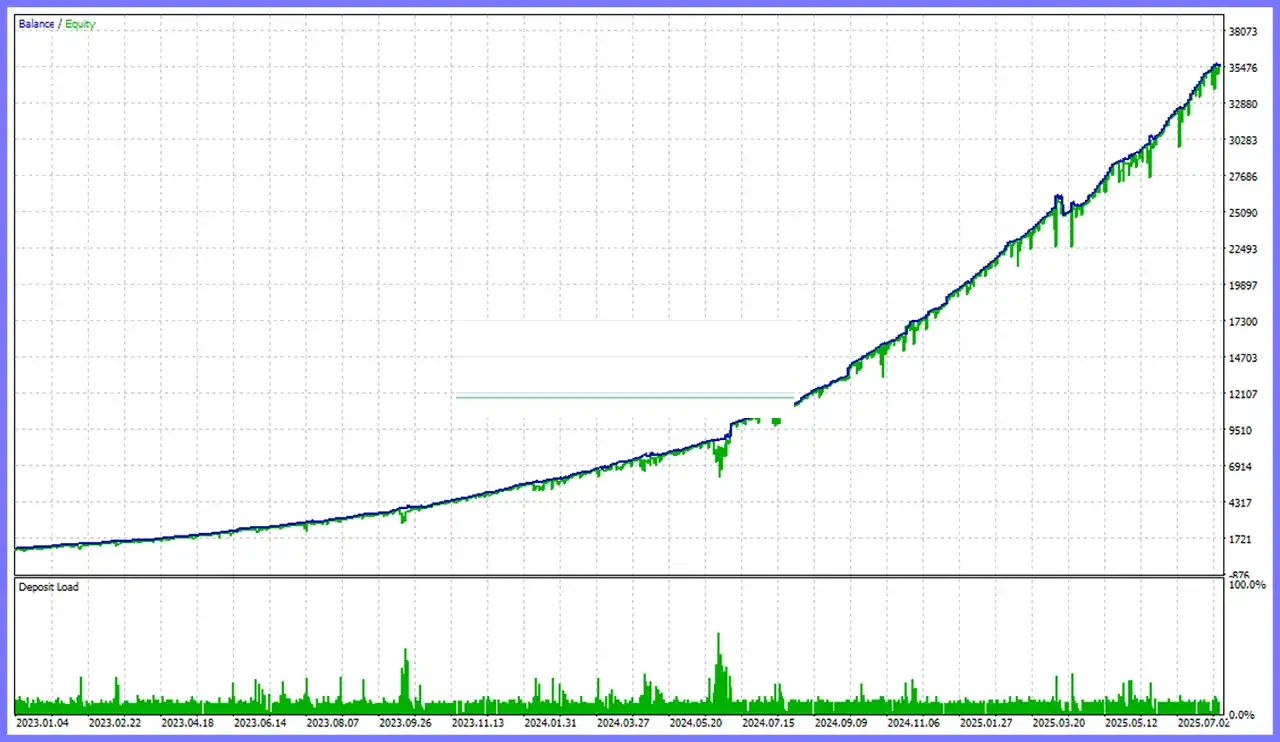The height and width of the screenshot is (742, 1280).
Task: Select the 6914 axis label
Action: click(1242, 467)
